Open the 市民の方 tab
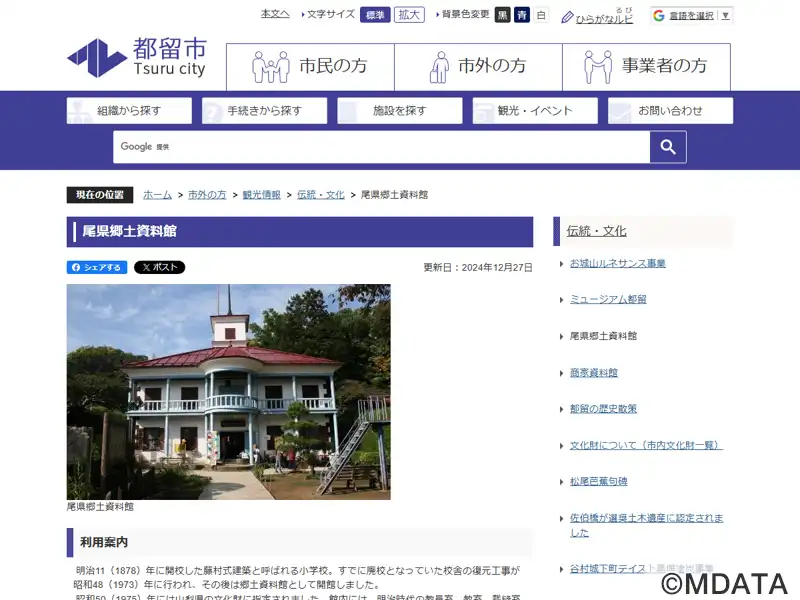800x600 pixels. point(310,67)
